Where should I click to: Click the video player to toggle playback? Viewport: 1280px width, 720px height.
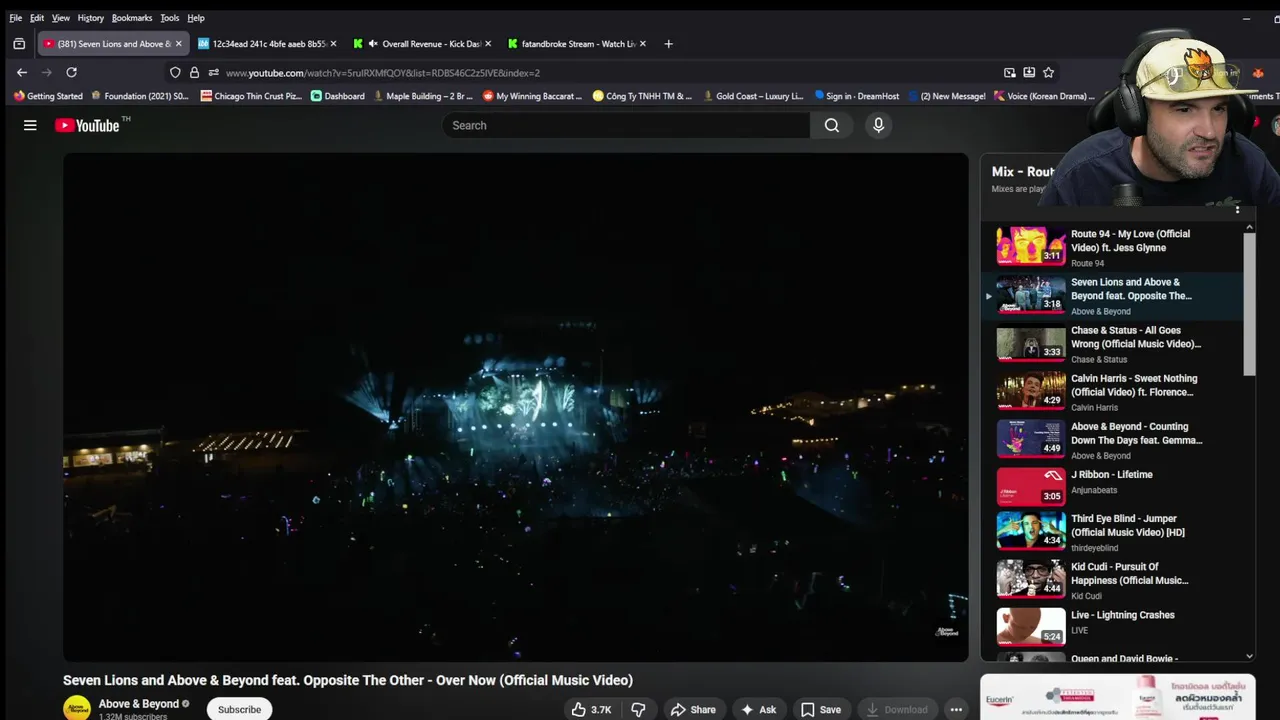pos(516,407)
